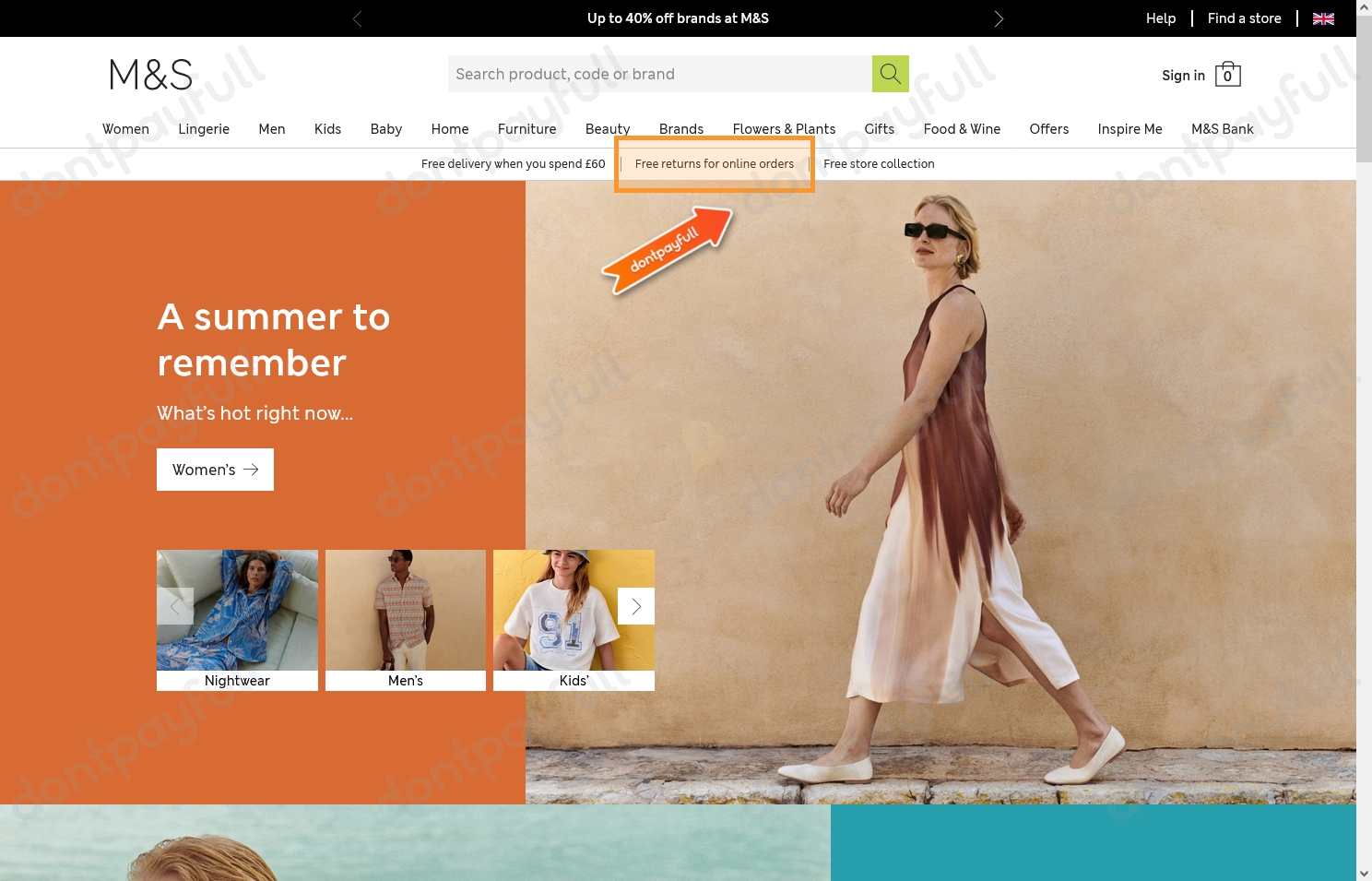Open the shopping basket icon
This screenshot has width=1372, height=881.
pos(1227,74)
